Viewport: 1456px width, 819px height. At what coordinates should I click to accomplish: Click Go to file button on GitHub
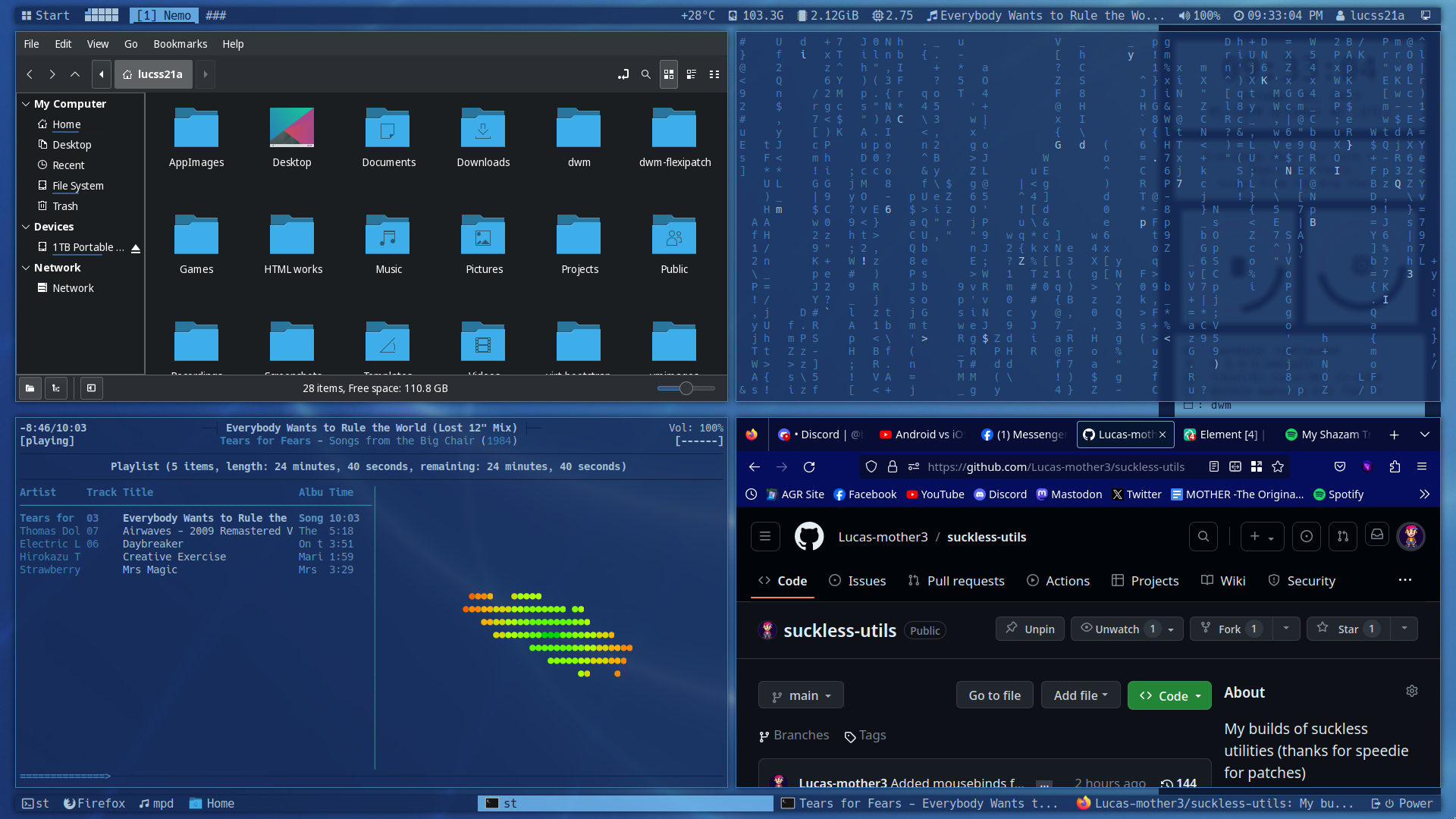994,695
